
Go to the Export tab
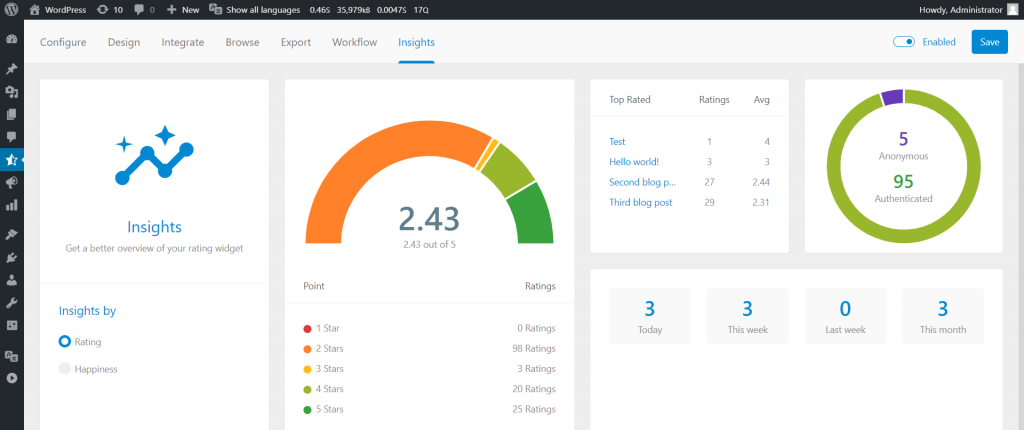click(296, 42)
